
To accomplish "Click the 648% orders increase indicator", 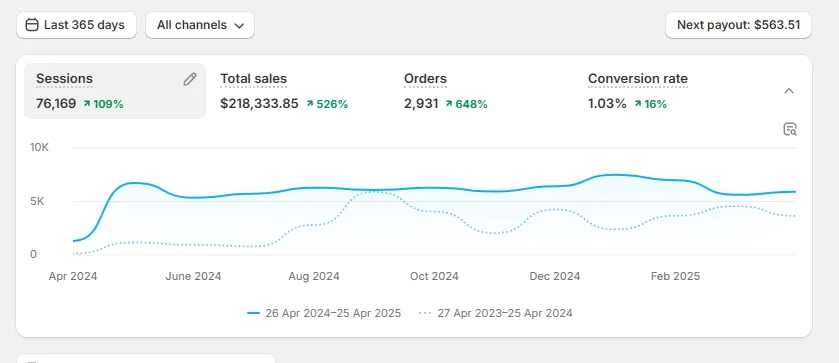I will [466, 104].
